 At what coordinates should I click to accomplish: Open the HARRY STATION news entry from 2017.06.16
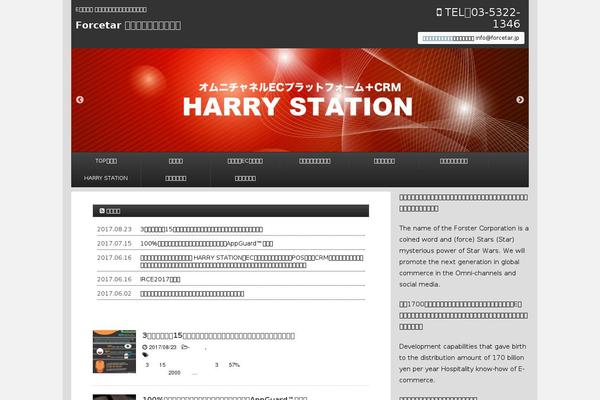click(252, 261)
